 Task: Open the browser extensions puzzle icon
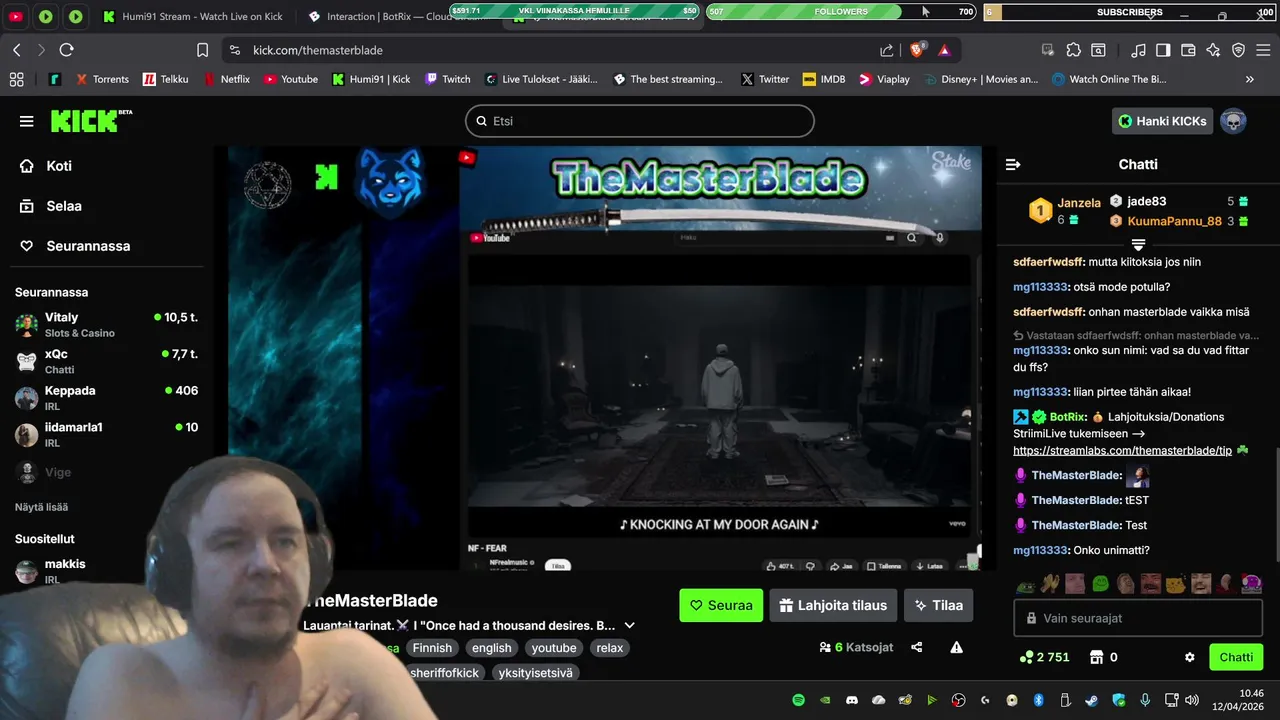(x=1073, y=50)
